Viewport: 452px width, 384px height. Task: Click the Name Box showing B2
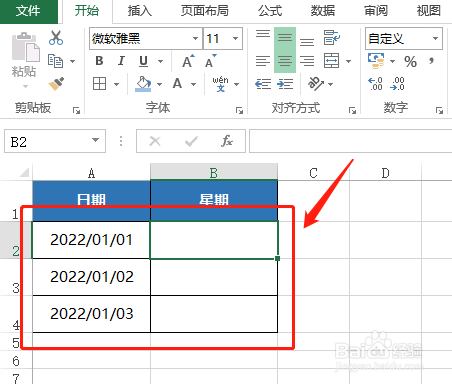pyautogui.click(x=55, y=141)
